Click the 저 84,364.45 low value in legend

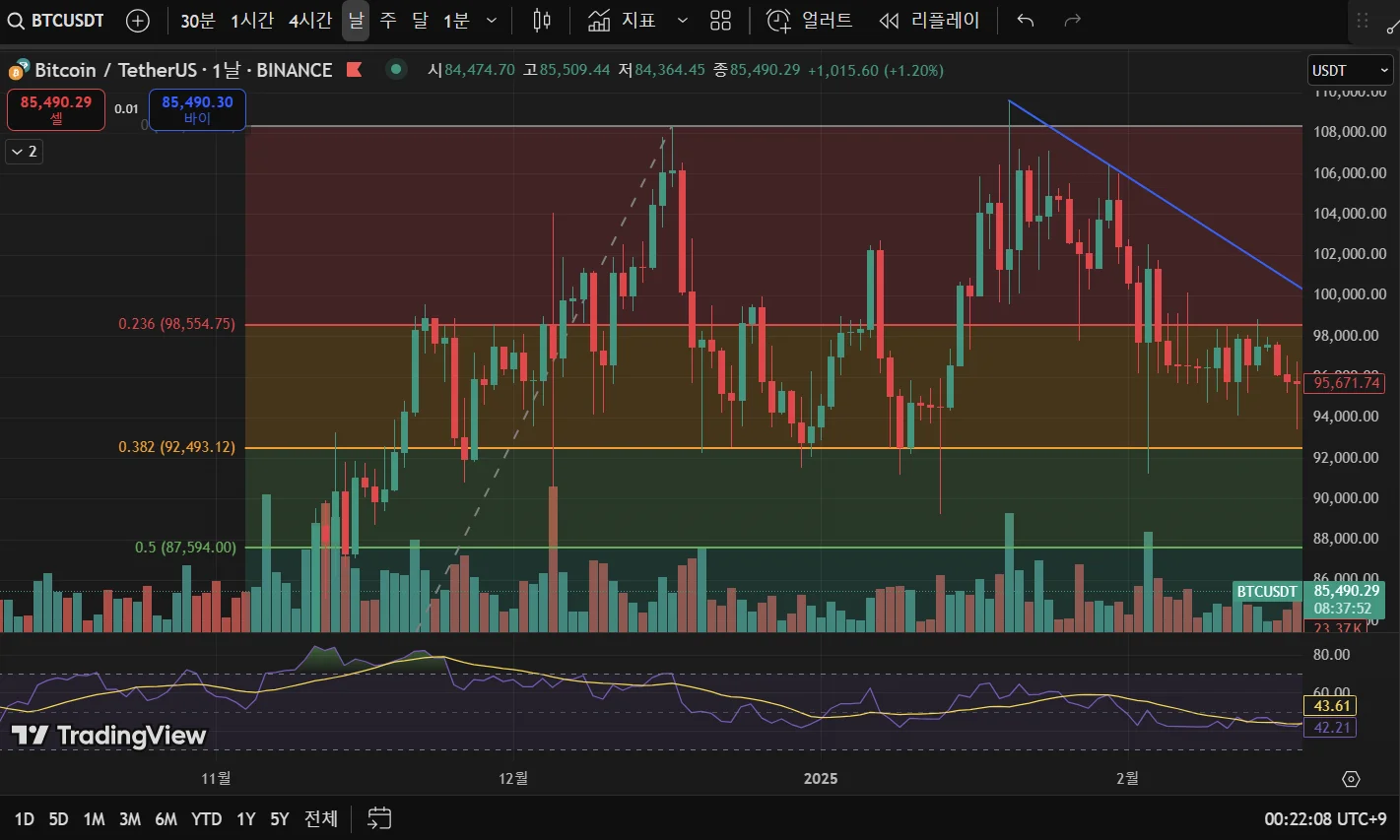[x=662, y=70]
